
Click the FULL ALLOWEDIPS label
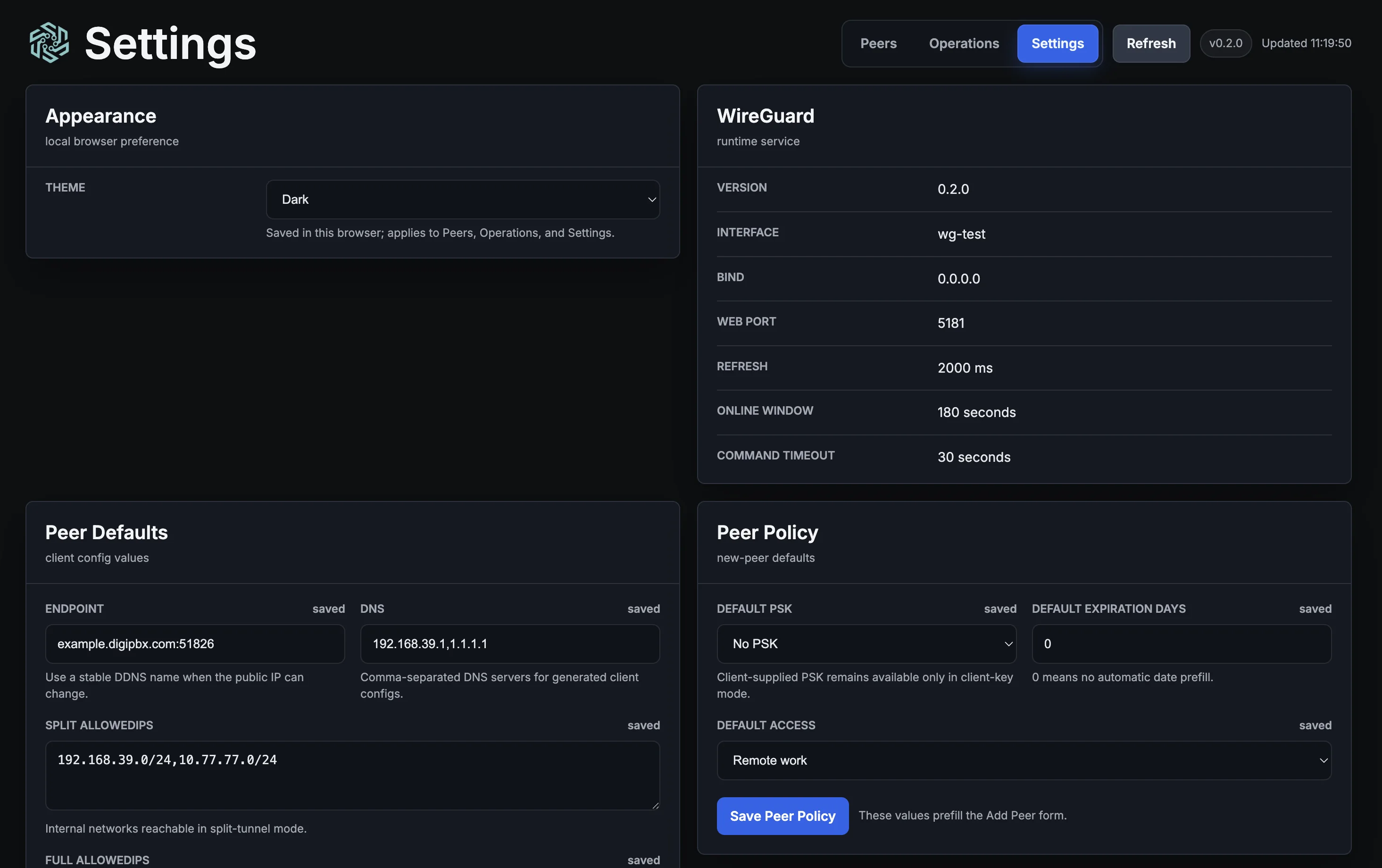(97, 860)
